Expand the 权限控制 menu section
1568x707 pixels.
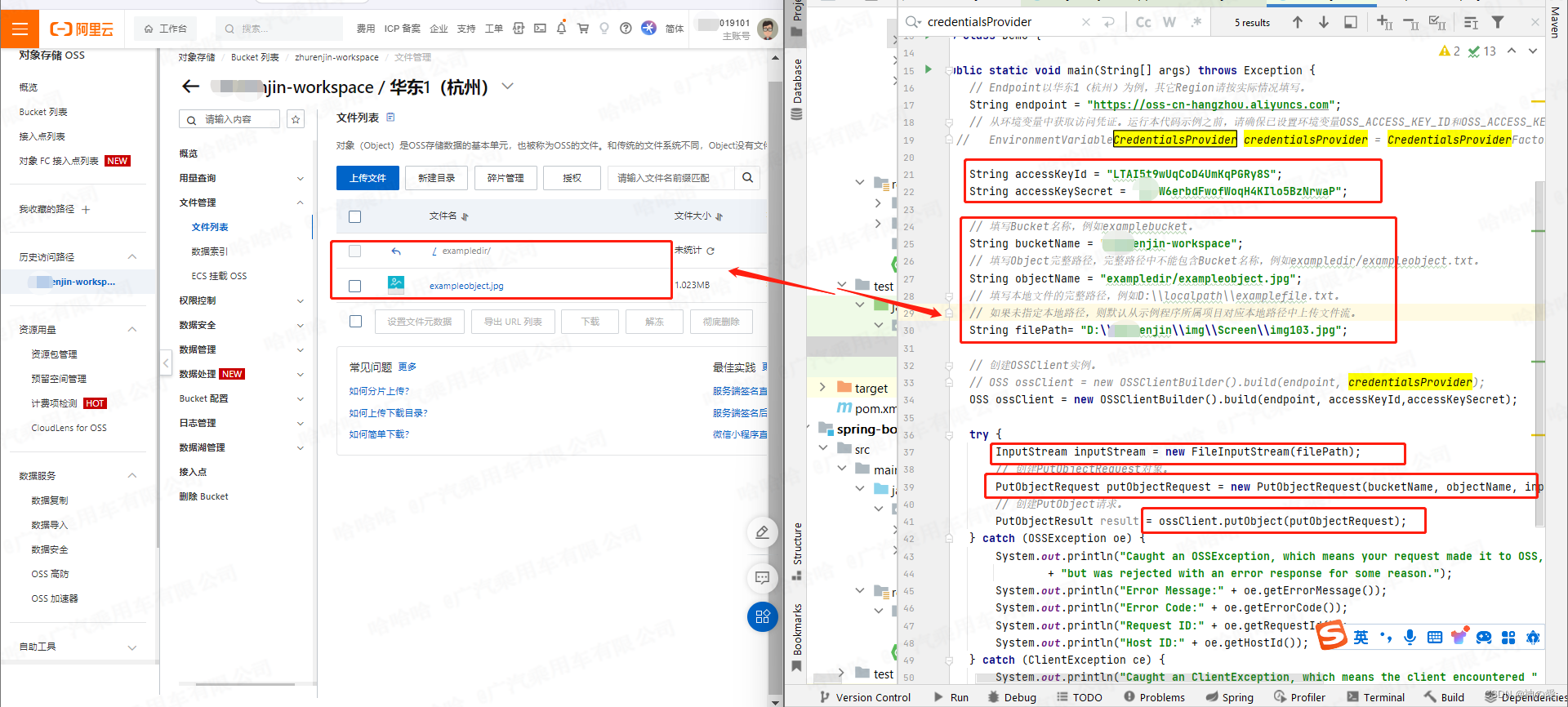coord(300,300)
